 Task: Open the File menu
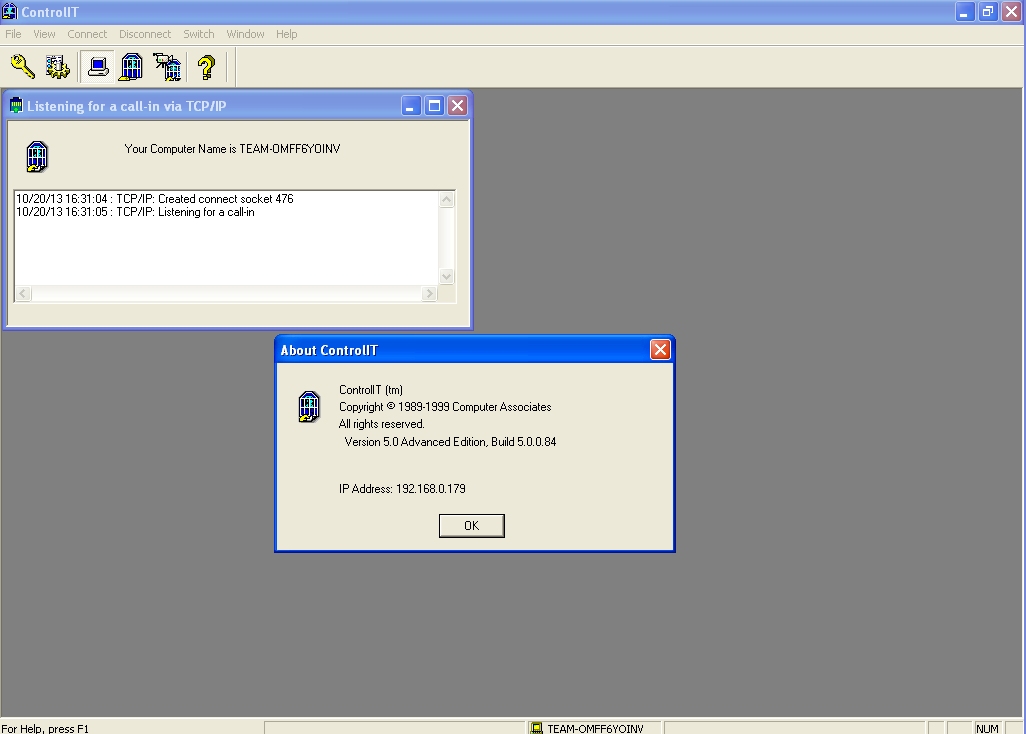[x=13, y=34]
